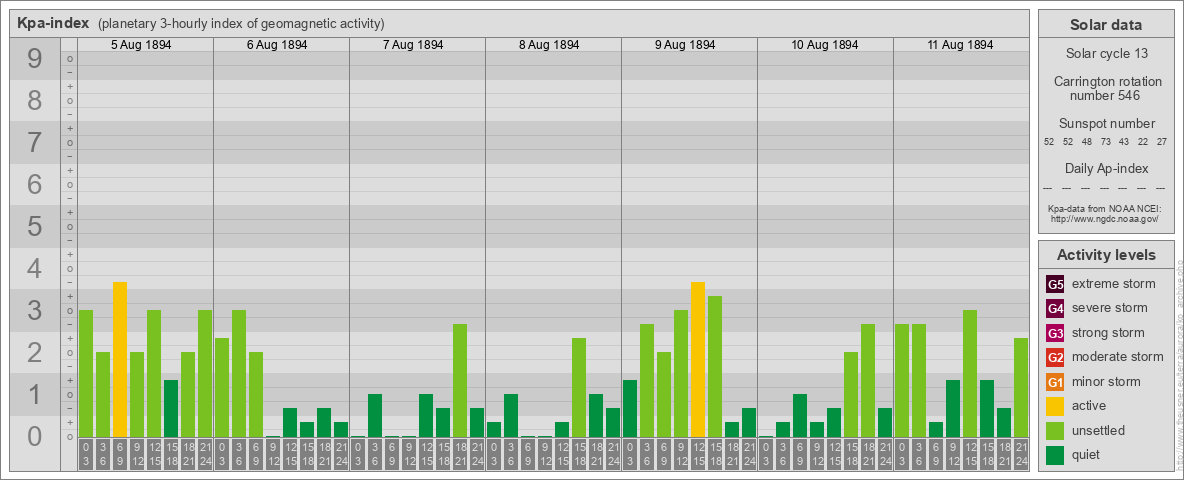Select the Kp scale number 7 on the axis

(x=34, y=143)
